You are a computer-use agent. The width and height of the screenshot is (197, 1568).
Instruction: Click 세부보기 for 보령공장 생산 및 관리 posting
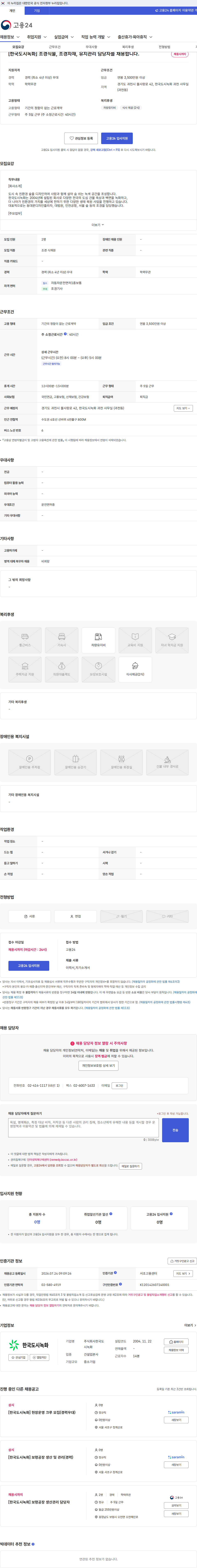click(176, 1465)
